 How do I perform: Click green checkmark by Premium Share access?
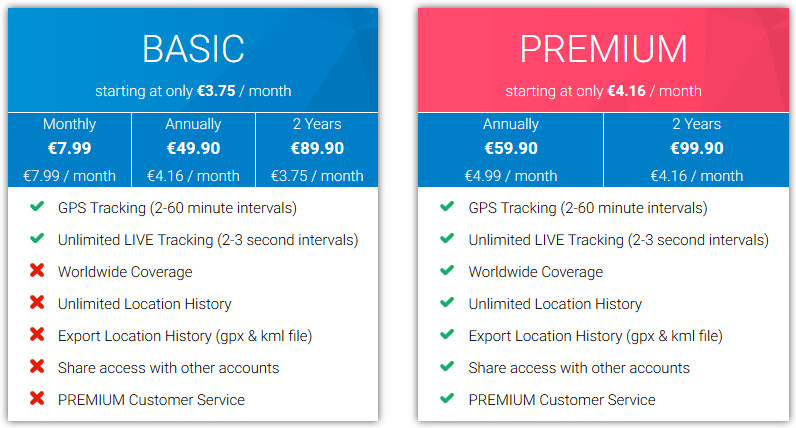click(447, 367)
